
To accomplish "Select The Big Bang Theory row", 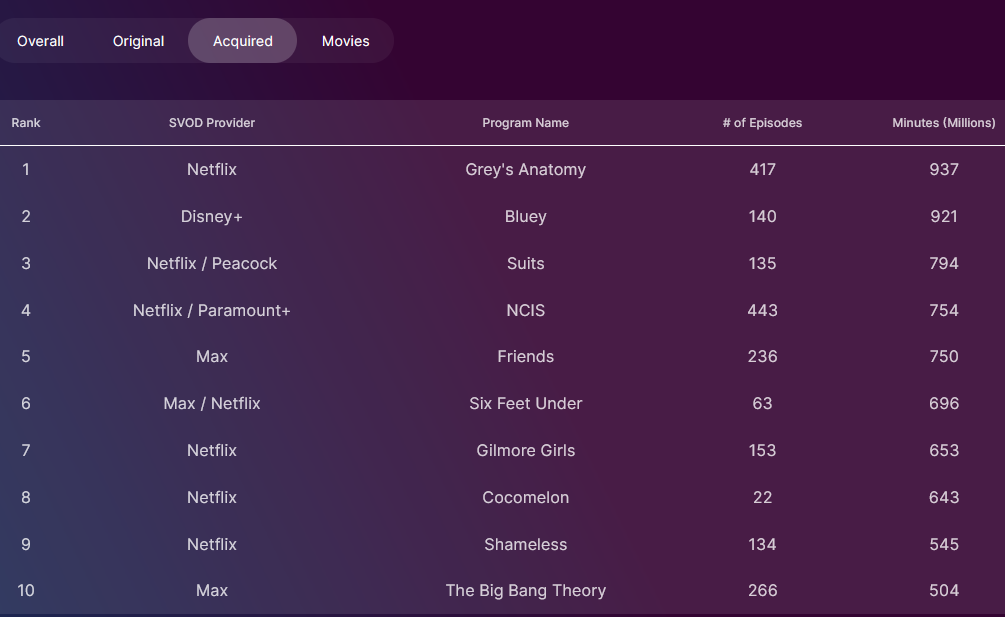I will coord(525,591).
